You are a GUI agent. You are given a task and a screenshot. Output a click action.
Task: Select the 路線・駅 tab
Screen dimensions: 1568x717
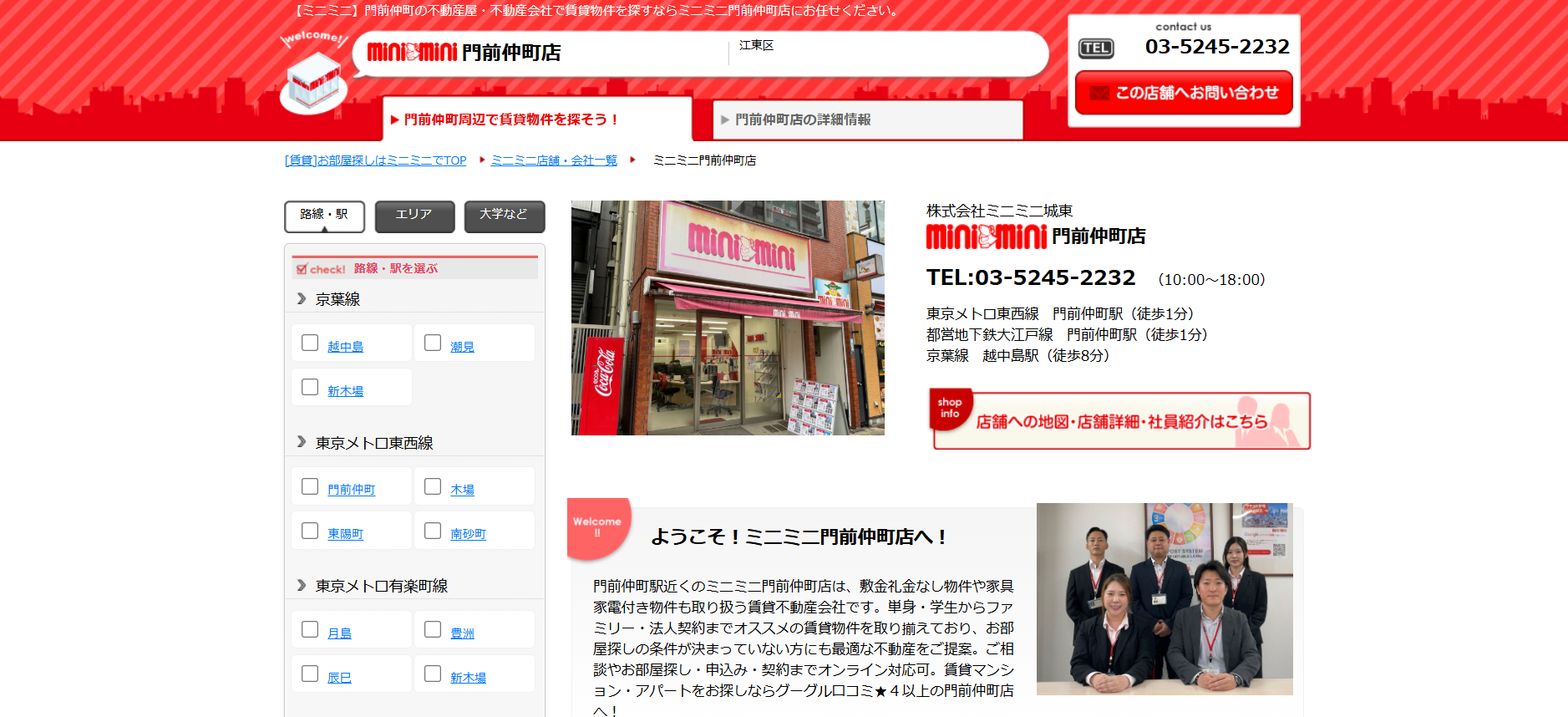coord(324,216)
